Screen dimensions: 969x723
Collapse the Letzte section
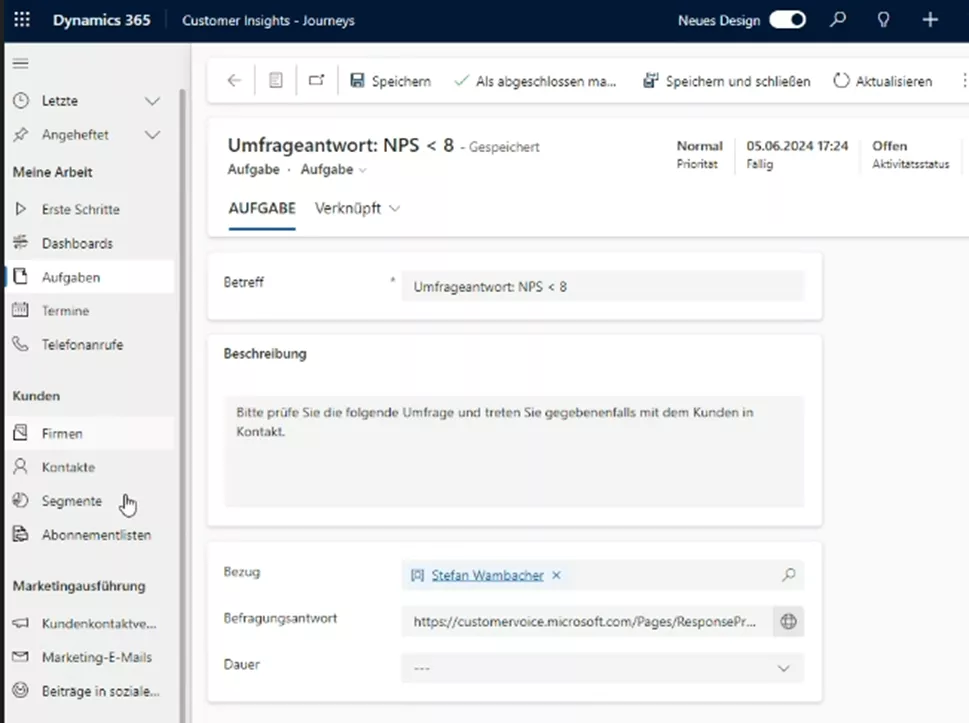pyautogui.click(x=152, y=100)
